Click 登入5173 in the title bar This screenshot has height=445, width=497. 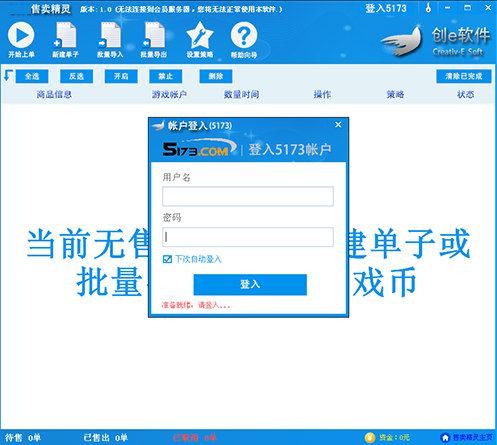[x=386, y=8]
